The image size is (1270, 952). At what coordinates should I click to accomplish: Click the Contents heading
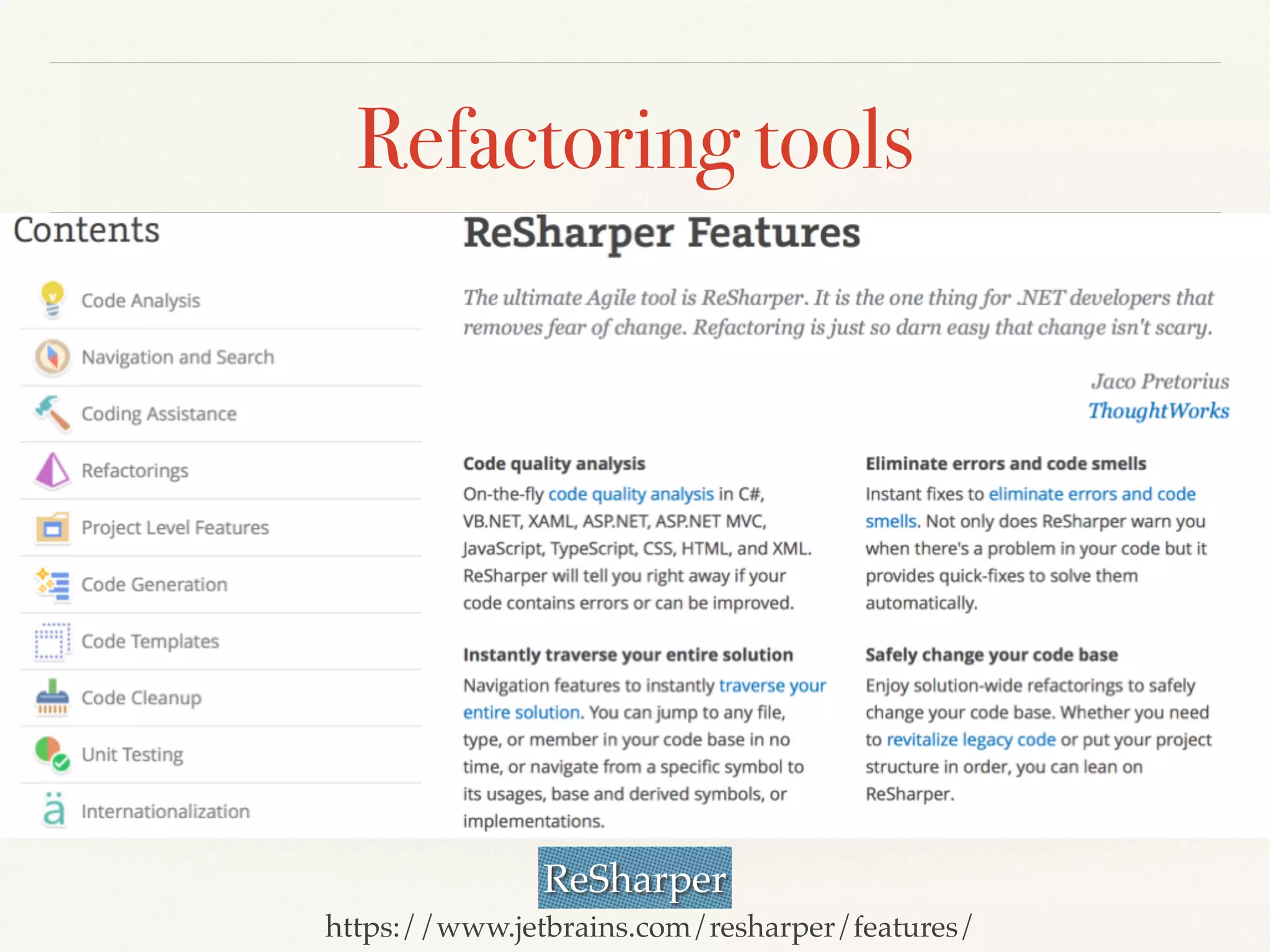(x=87, y=230)
